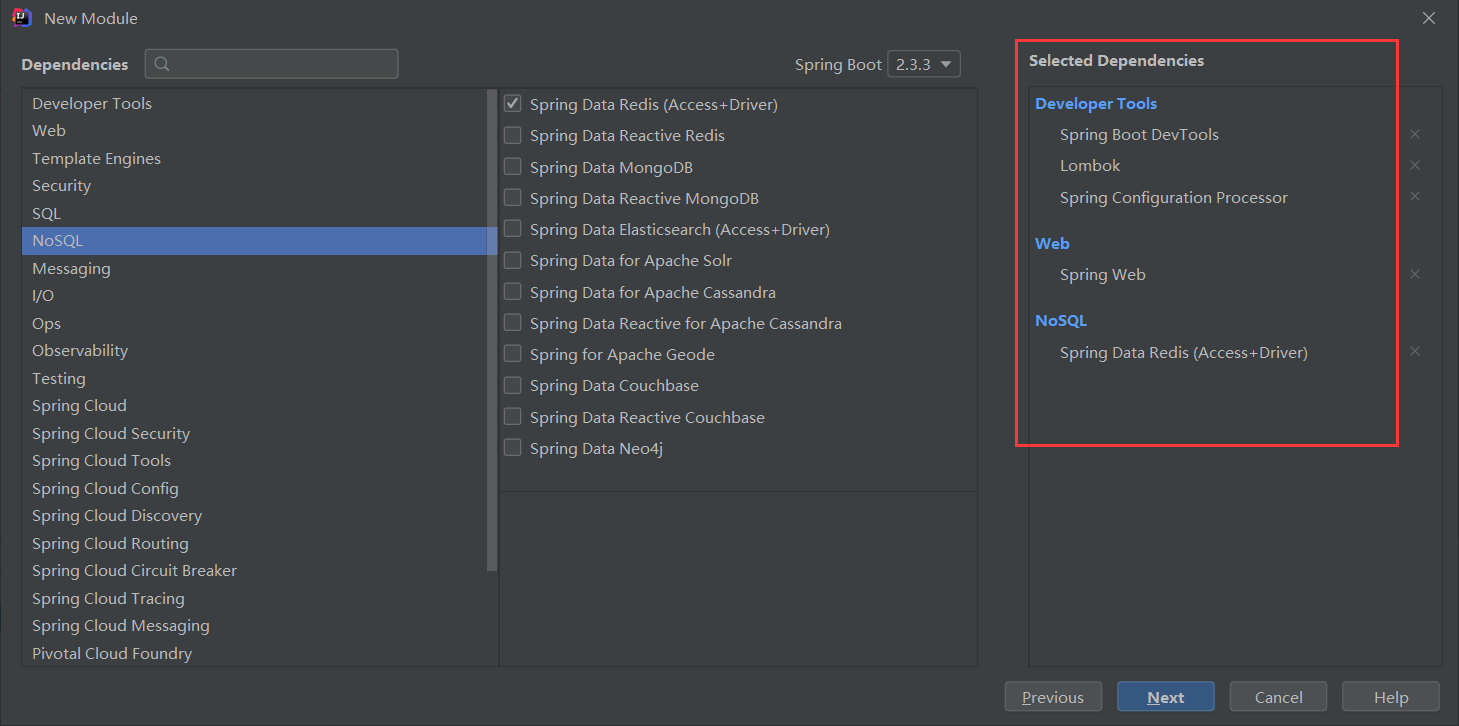Enable Spring for Apache Geode

pos(512,354)
